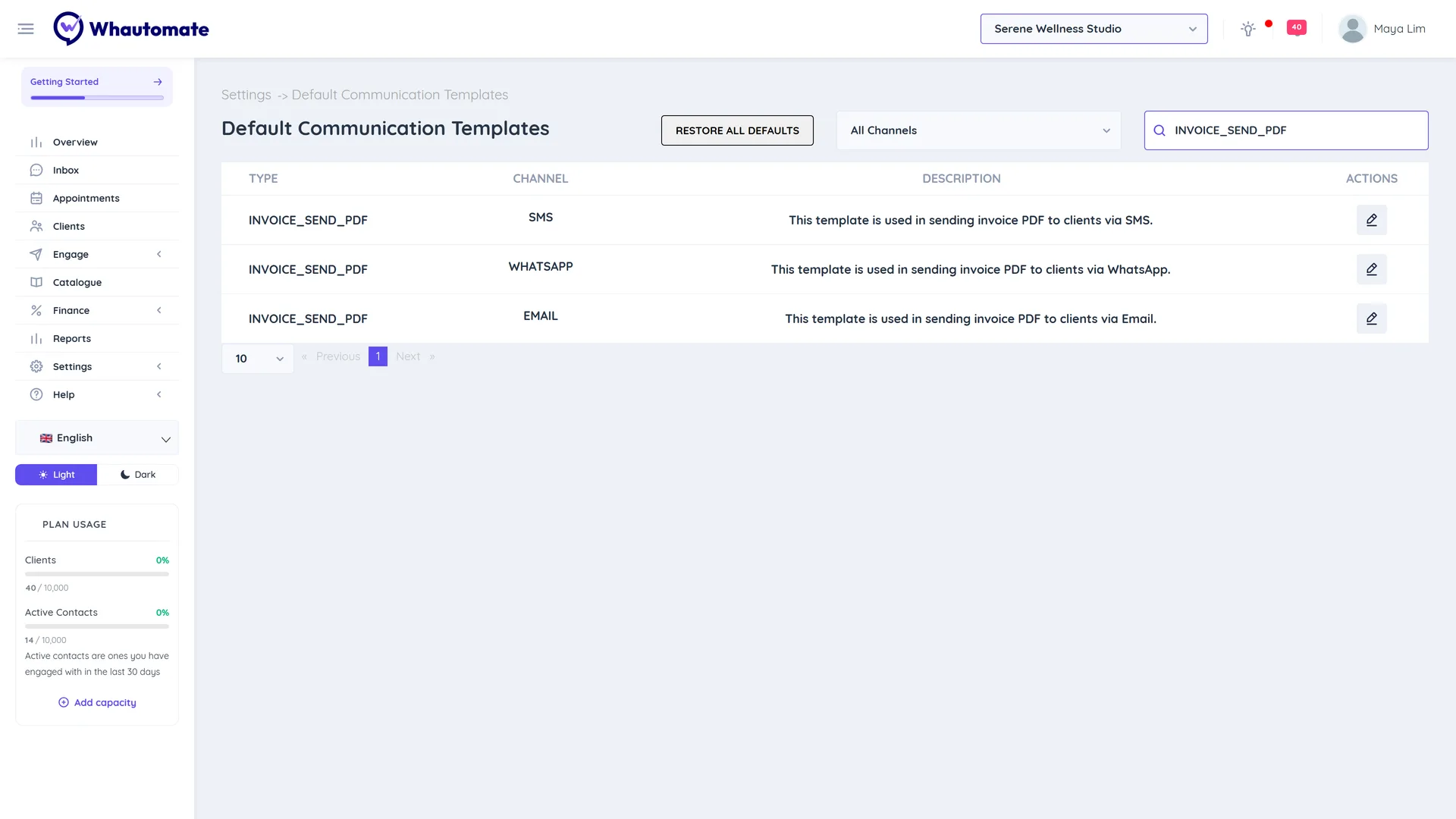This screenshot has width=1456, height=819.
Task: Open the lightbulb tips icon
Action: coord(1248,29)
